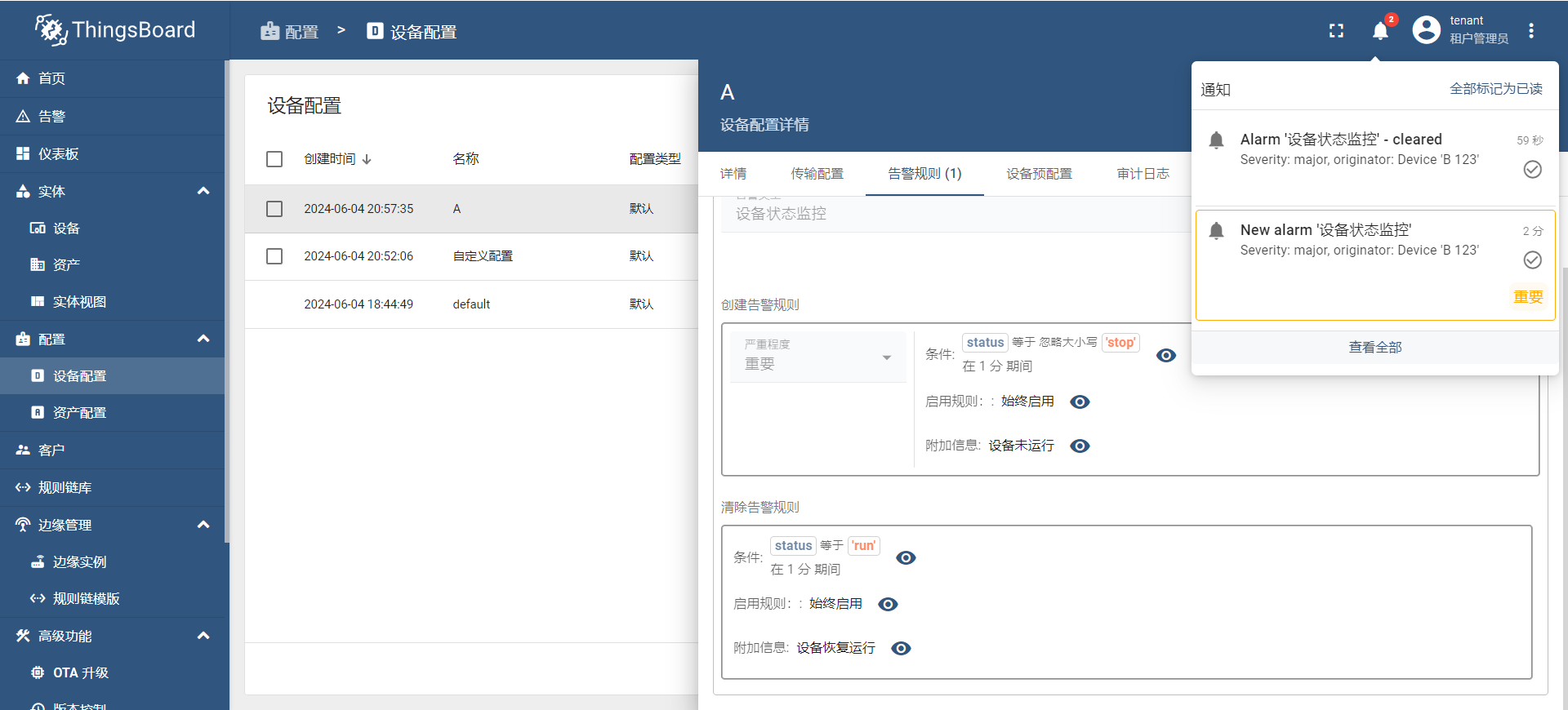Collapse the 实体 sidebar group

click(x=203, y=191)
